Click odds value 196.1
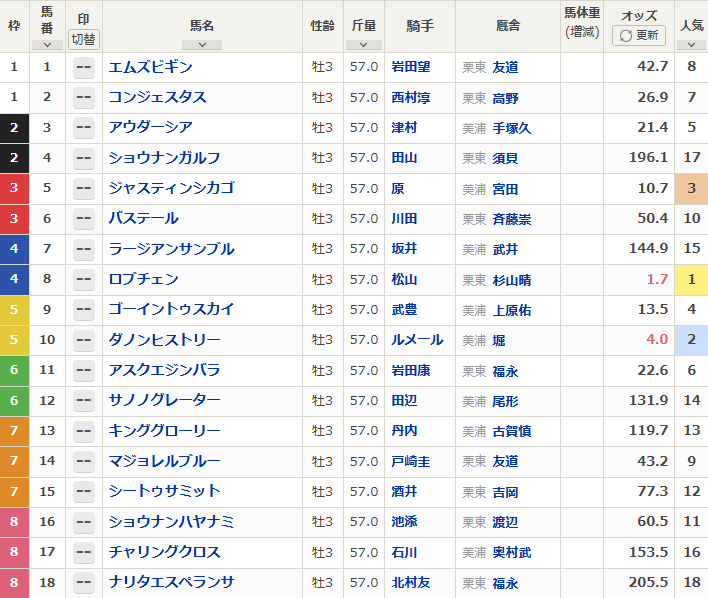This screenshot has height=598, width=708. (648, 157)
